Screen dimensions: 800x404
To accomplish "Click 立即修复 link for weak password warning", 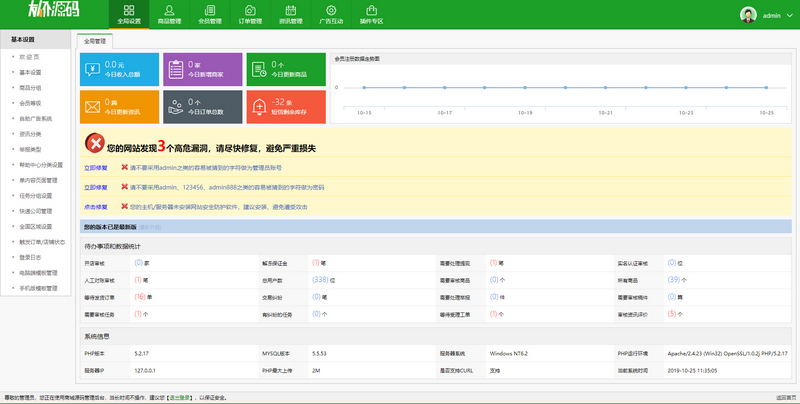I will click(x=96, y=187).
